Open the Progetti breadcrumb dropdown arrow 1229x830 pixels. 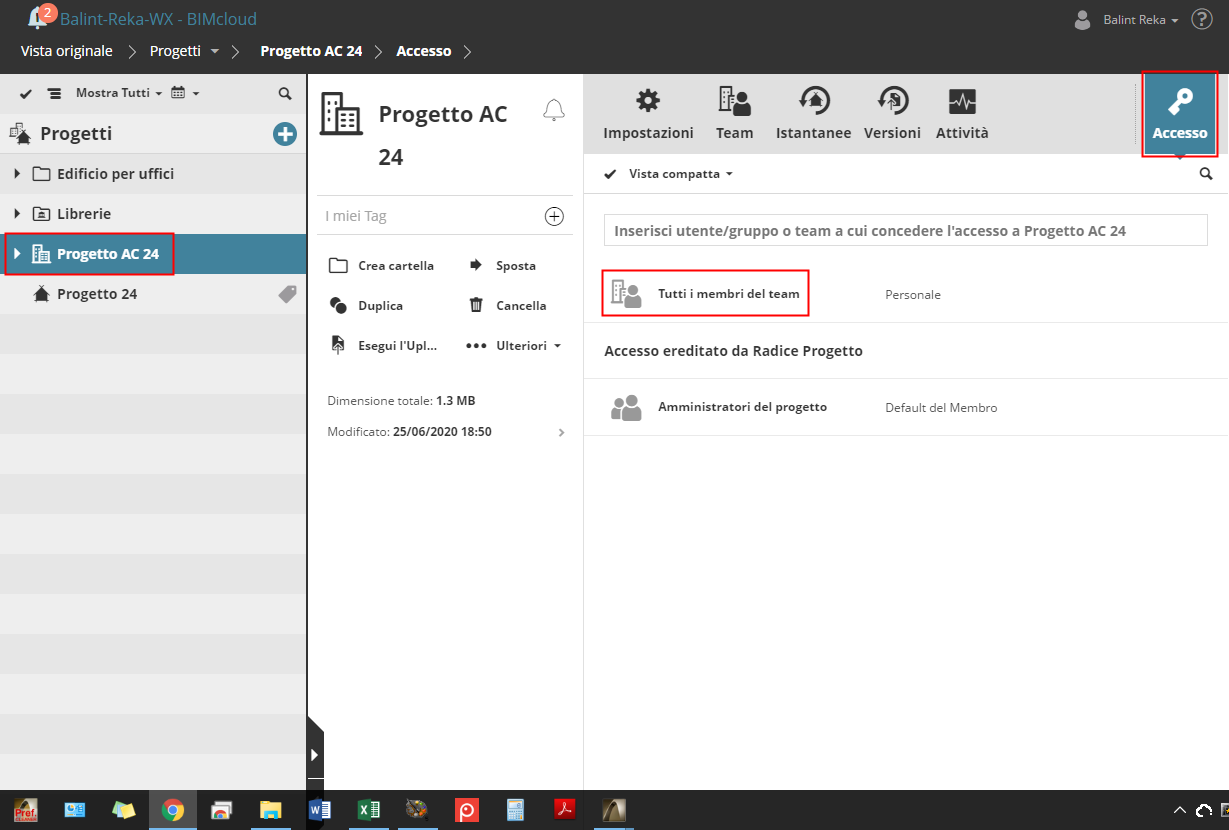click(214, 51)
